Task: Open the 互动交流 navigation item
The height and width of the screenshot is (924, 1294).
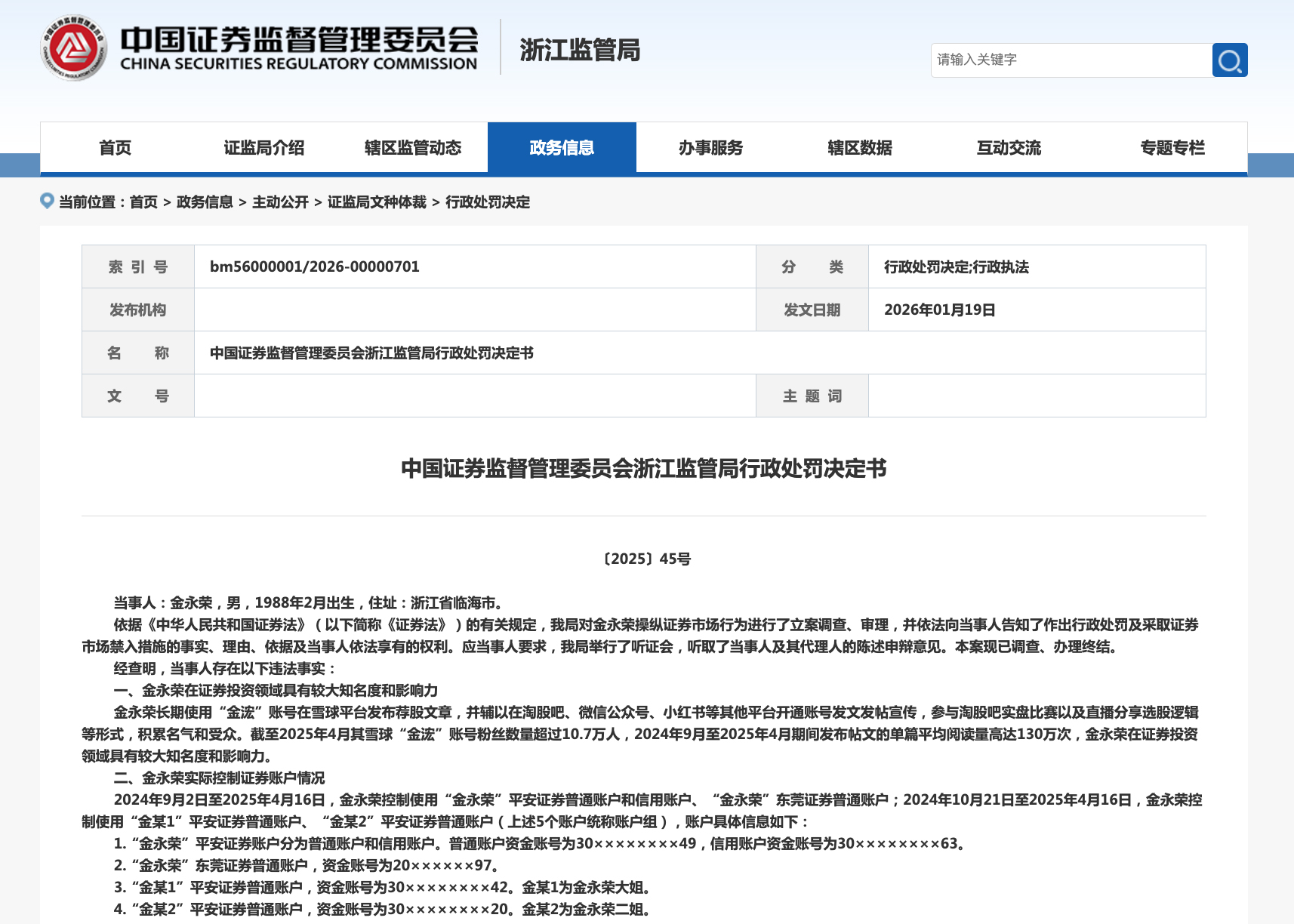Action: point(1009,148)
